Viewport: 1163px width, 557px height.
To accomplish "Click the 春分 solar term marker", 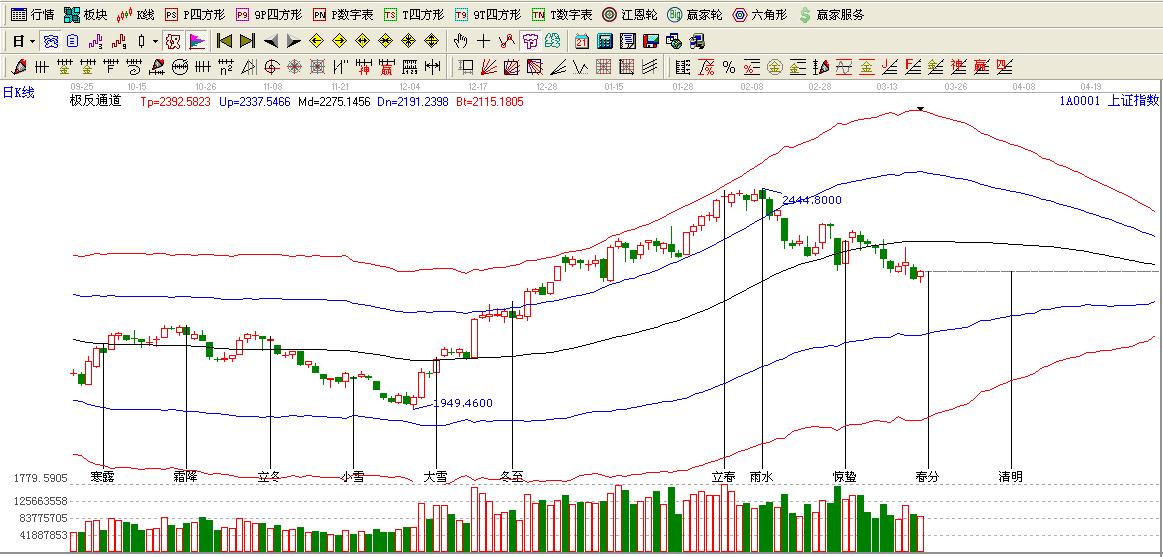I will click(927, 477).
